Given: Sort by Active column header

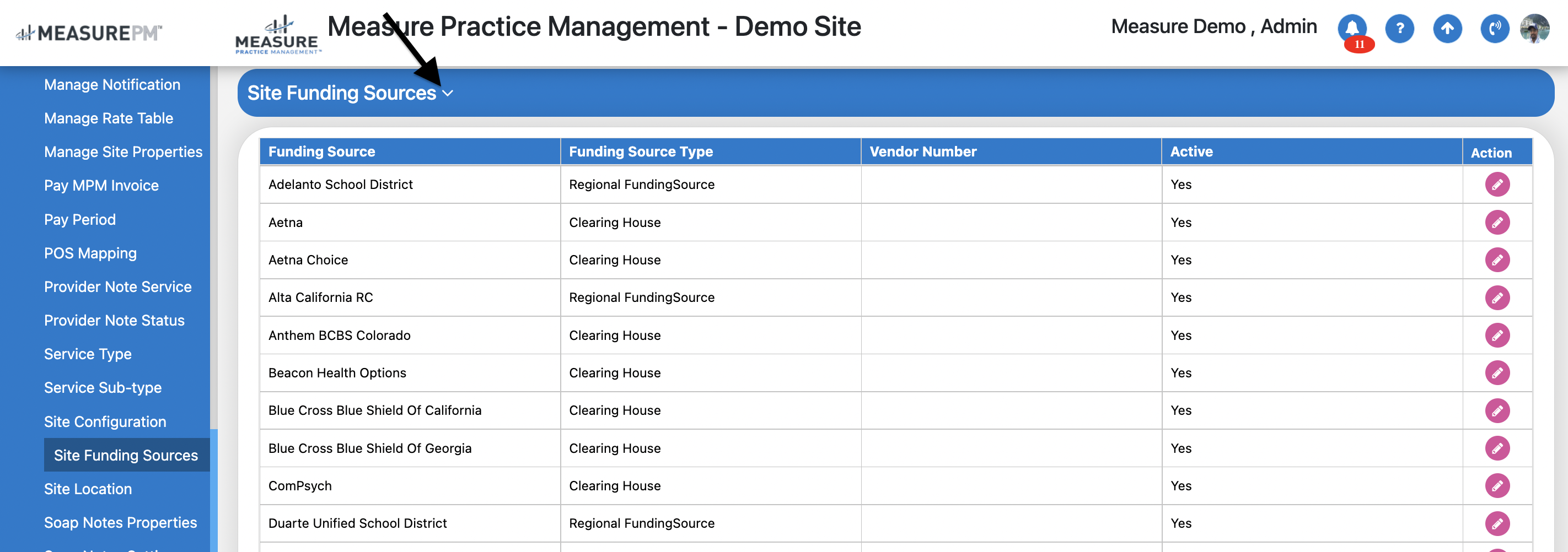Looking at the screenshot, I should point(1312,151).
